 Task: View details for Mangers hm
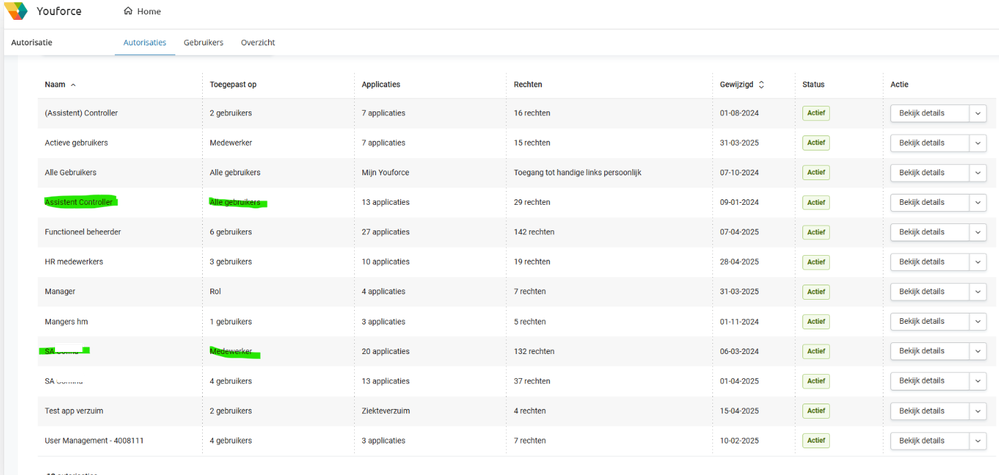[x=930, y=322]
